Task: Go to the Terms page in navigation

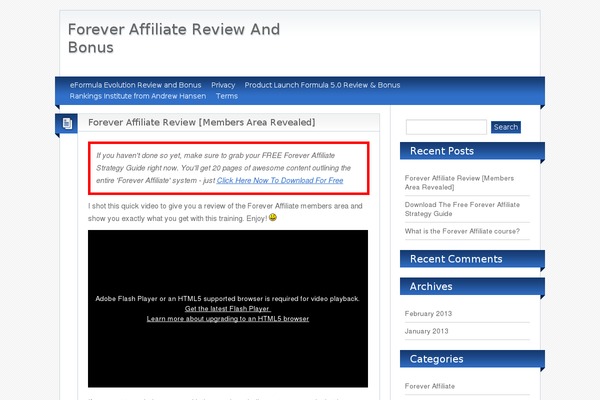Action: coord(227,96)
